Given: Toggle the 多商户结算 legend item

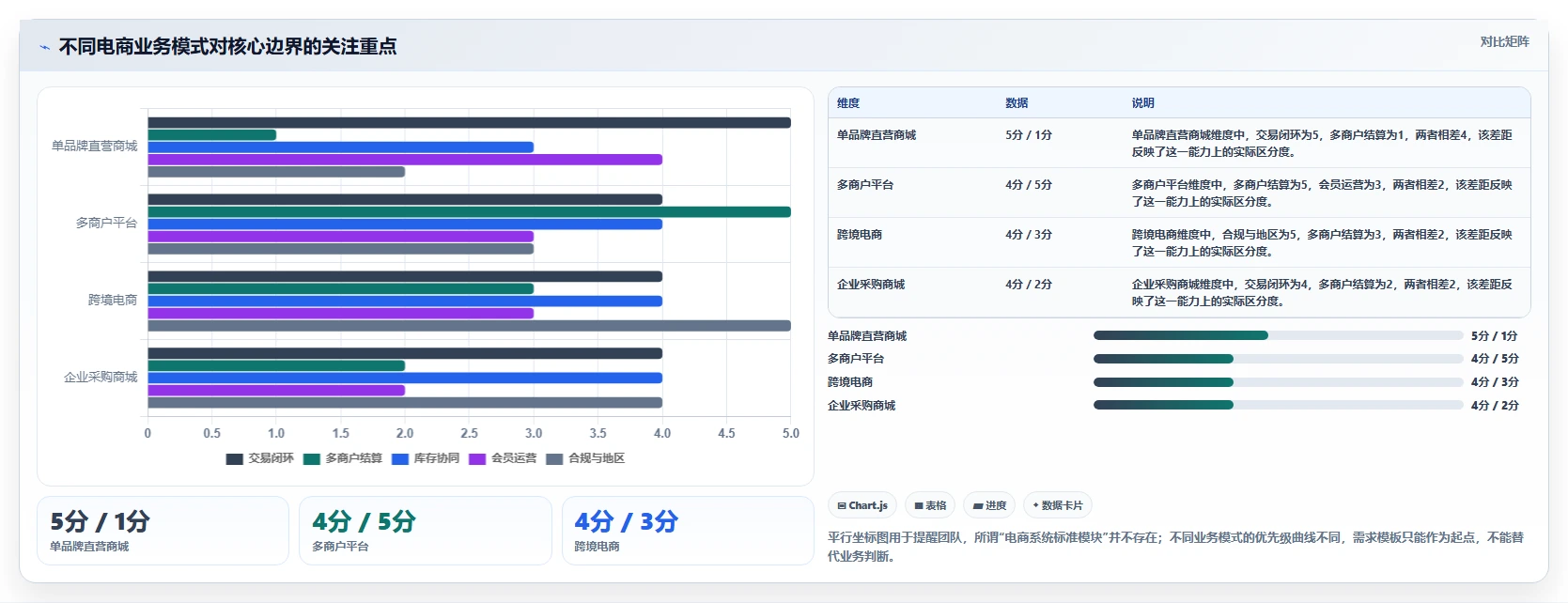Looking at the screenshot, I should 343,458.
